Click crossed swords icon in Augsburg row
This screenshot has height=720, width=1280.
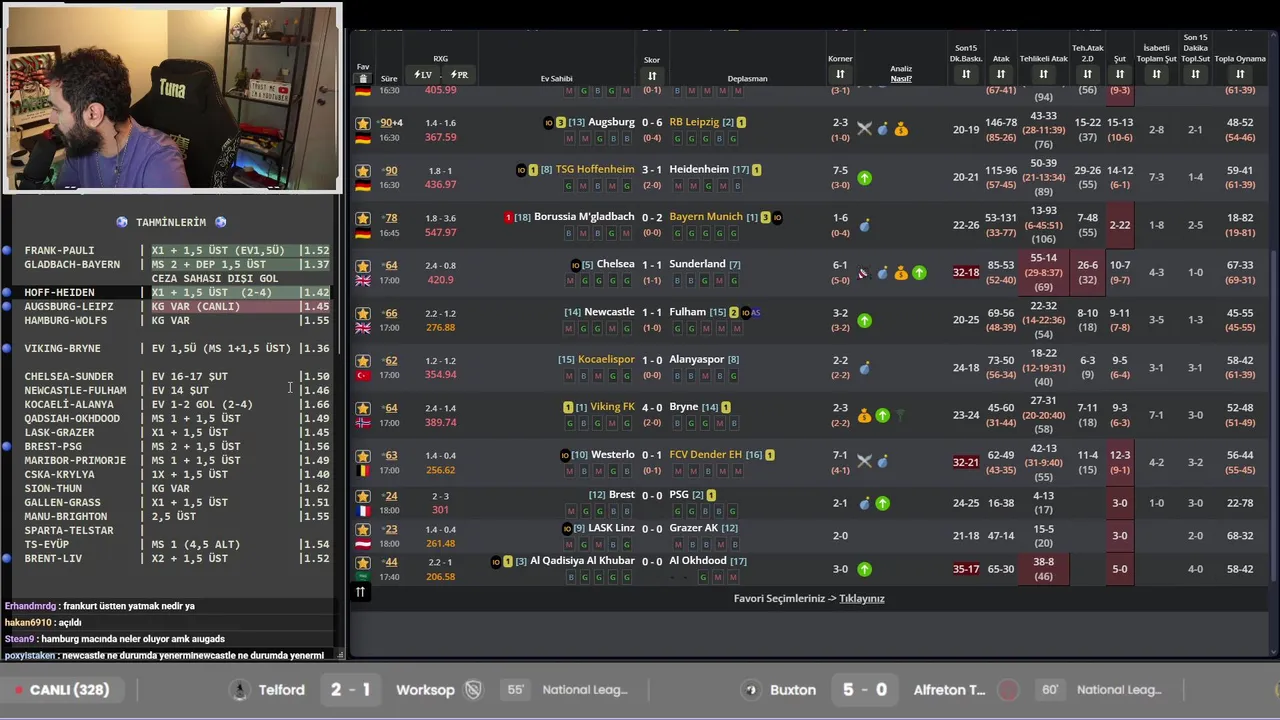865,129
